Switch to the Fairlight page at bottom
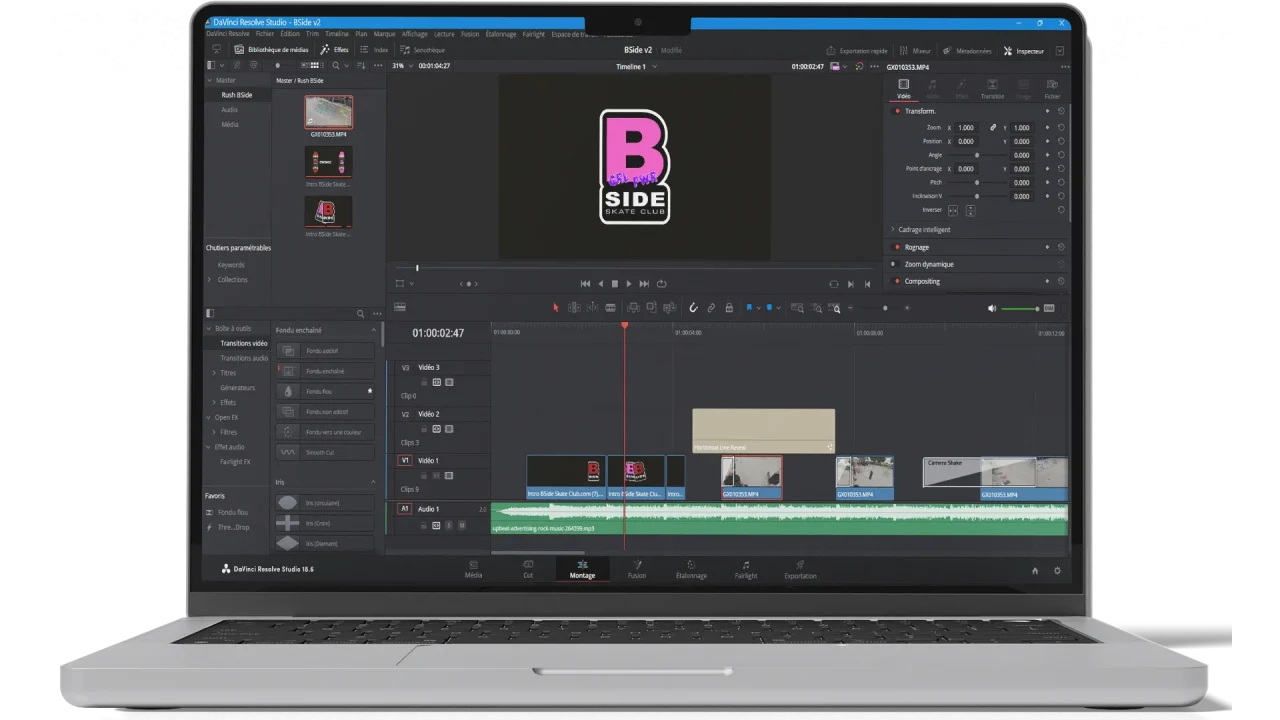The image size is (1280, 720). pyautogui.click(x=746, y=570)
